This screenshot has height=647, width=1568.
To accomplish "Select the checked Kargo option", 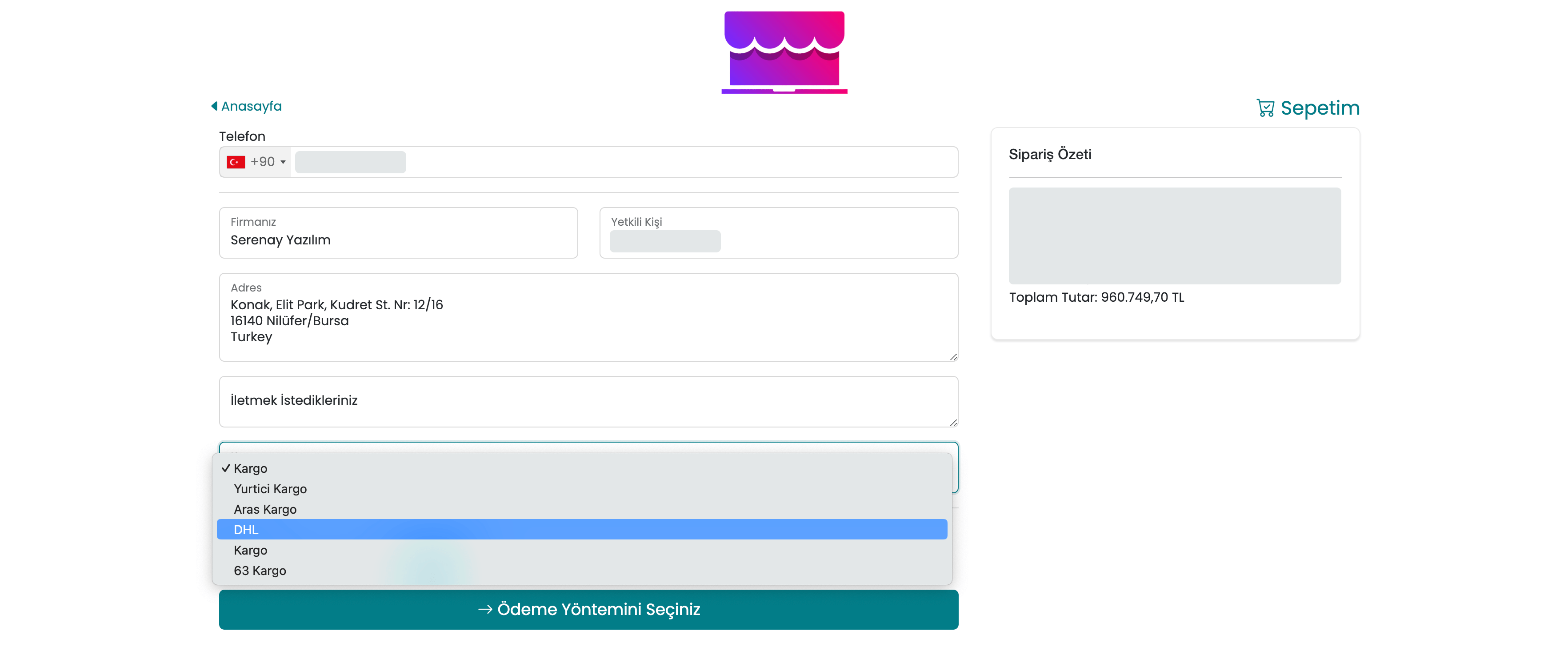I will coord(250,468).
